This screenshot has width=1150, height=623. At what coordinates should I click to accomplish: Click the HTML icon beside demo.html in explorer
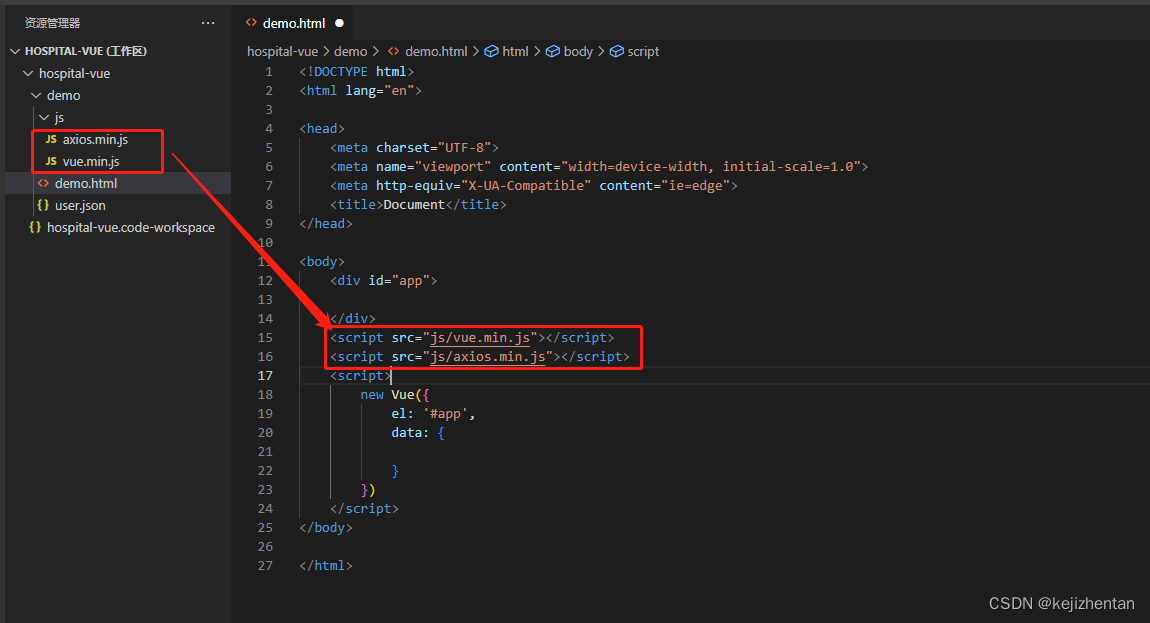coord(43,183)
